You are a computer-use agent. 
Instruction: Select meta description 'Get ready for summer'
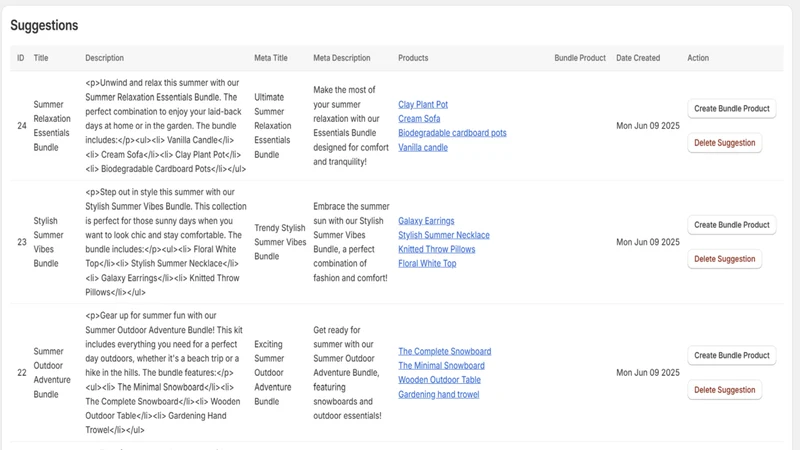coord(347,373)
